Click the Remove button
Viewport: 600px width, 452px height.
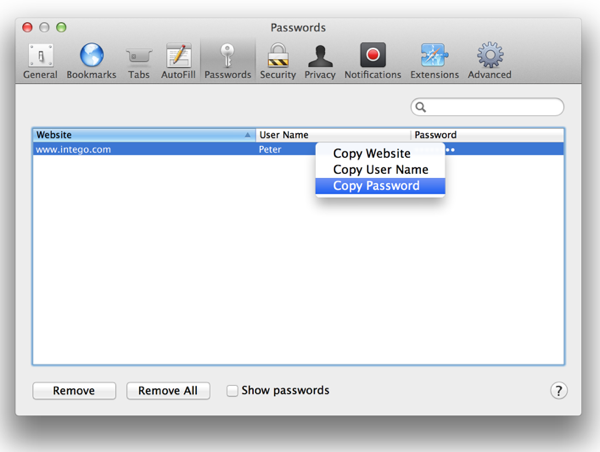(x=74, y=391)
